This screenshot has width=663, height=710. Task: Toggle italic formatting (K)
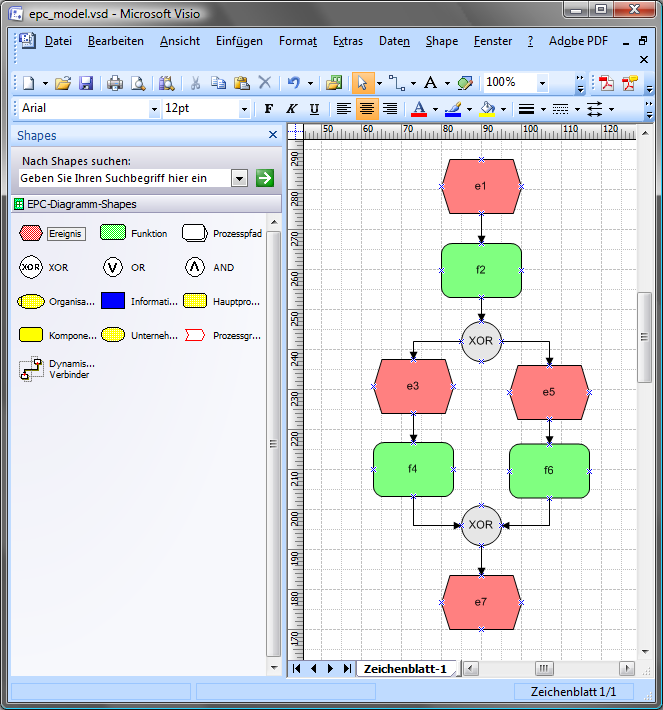coord(291,109)
